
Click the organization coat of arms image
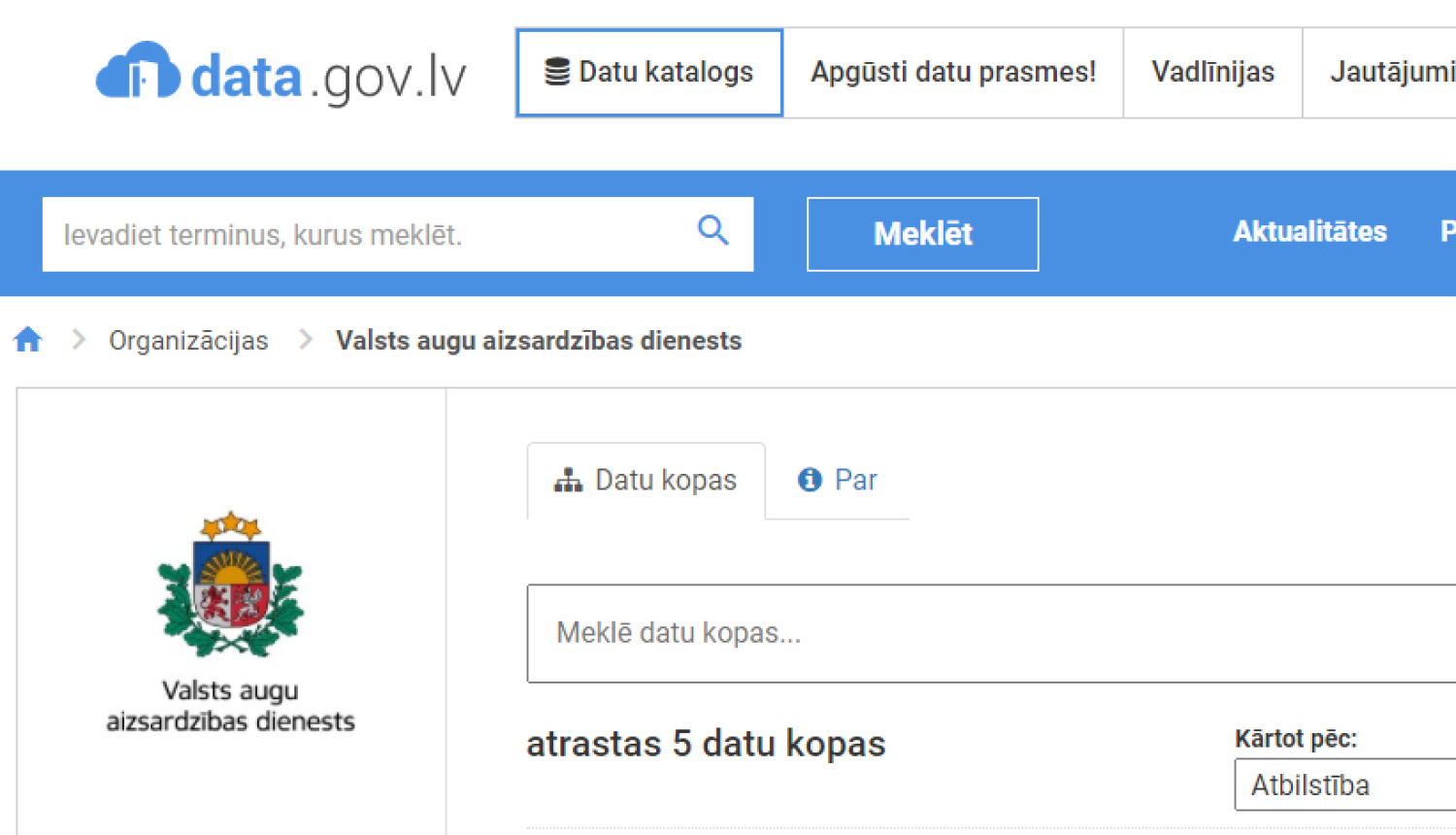pos(231,584)
